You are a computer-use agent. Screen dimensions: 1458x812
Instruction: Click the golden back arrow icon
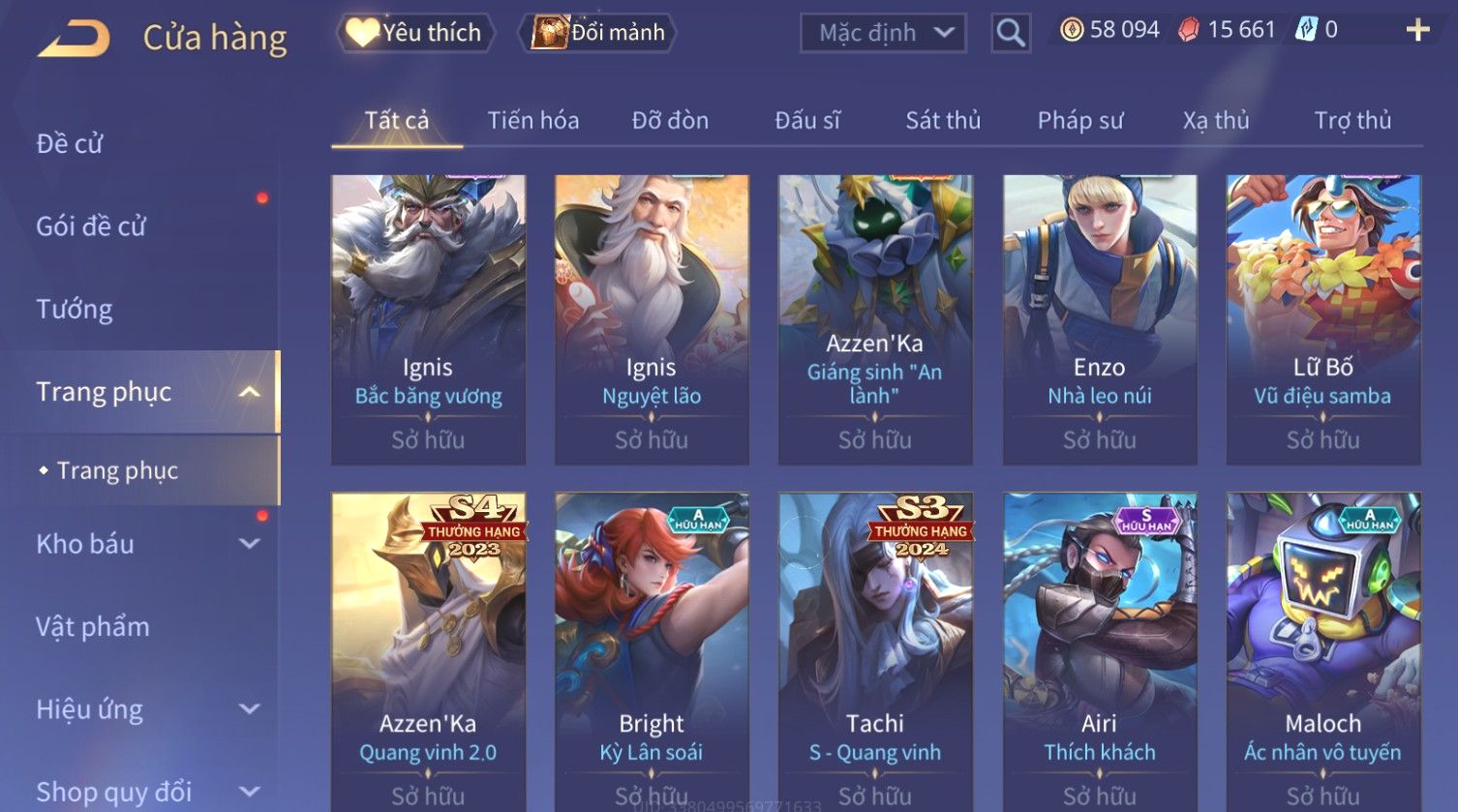[x=74, y=38]
